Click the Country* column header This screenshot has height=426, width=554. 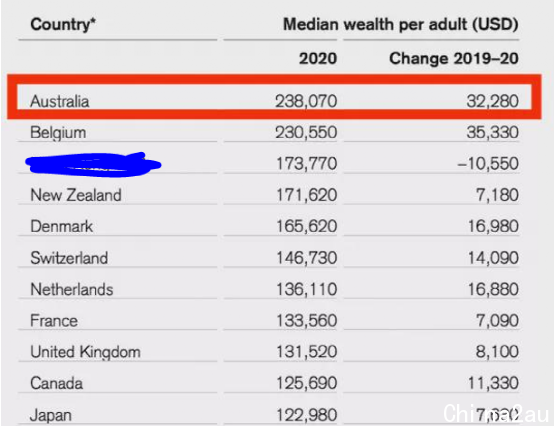(63, 25)
